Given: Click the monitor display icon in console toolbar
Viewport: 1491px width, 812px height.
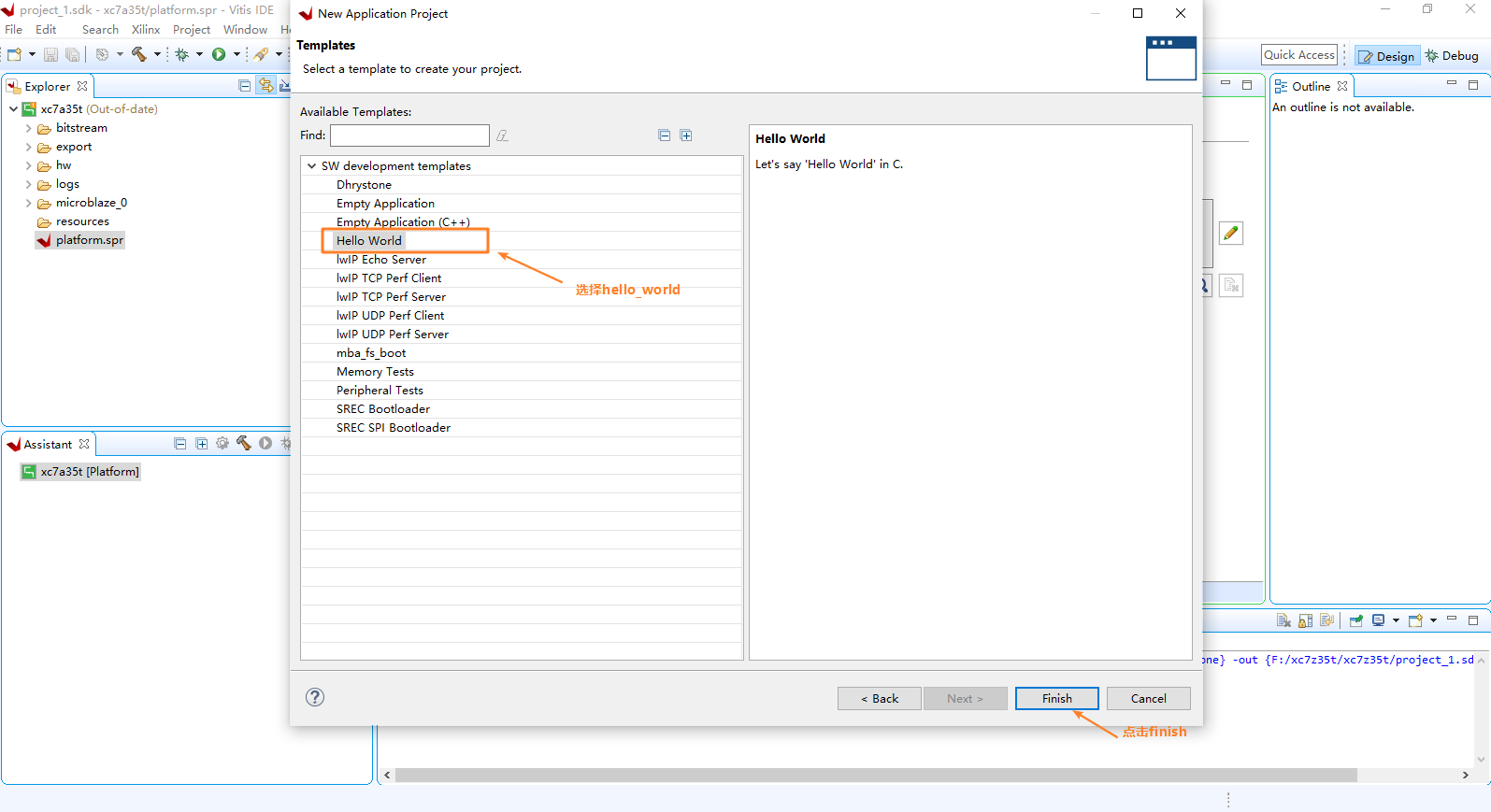Looking at the screenshot, I should point(1379,620).
